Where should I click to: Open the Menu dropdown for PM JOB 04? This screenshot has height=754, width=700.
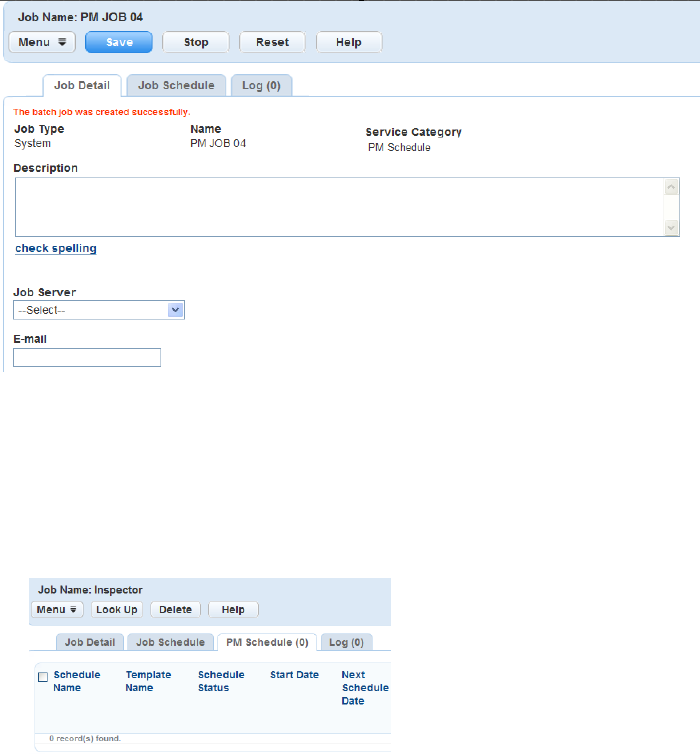(x=42, y=42)
